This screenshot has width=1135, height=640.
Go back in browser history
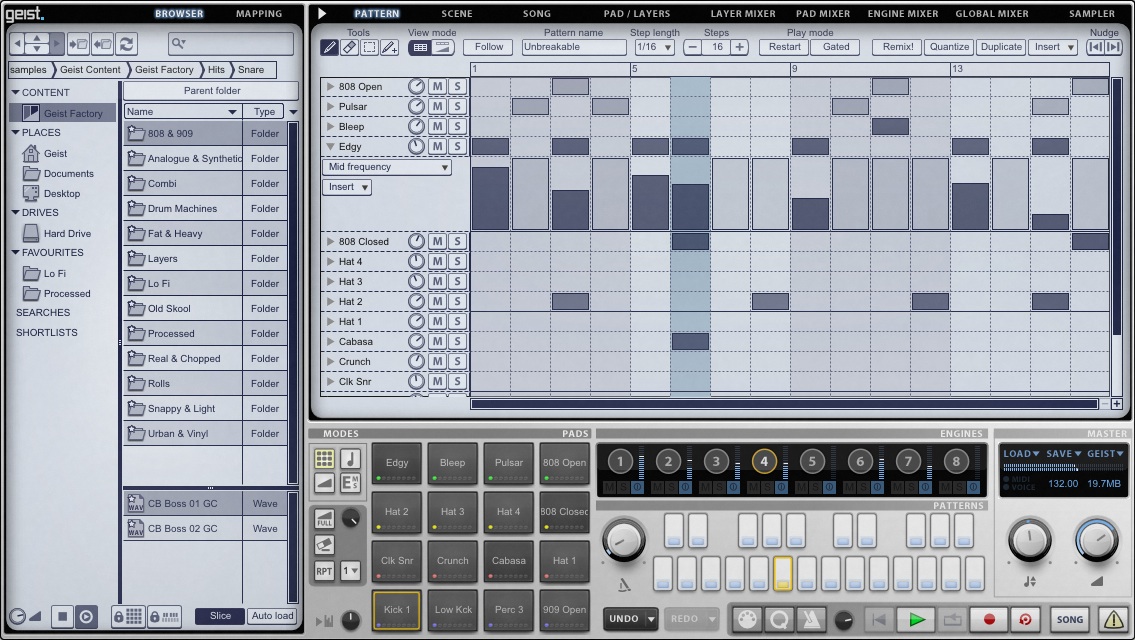[18, 44]
